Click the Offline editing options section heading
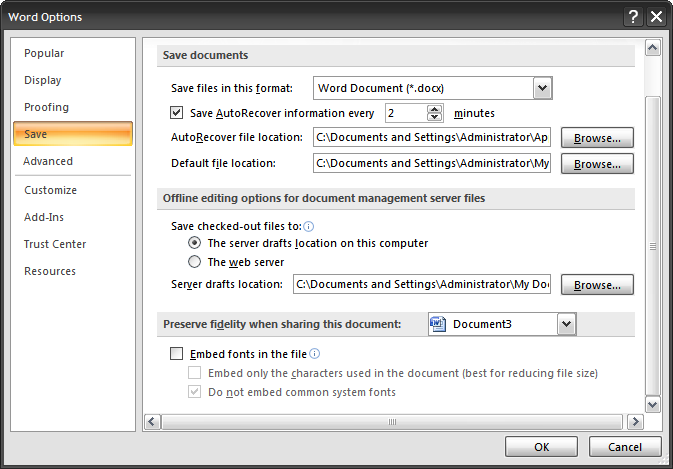 pos(324,198)
